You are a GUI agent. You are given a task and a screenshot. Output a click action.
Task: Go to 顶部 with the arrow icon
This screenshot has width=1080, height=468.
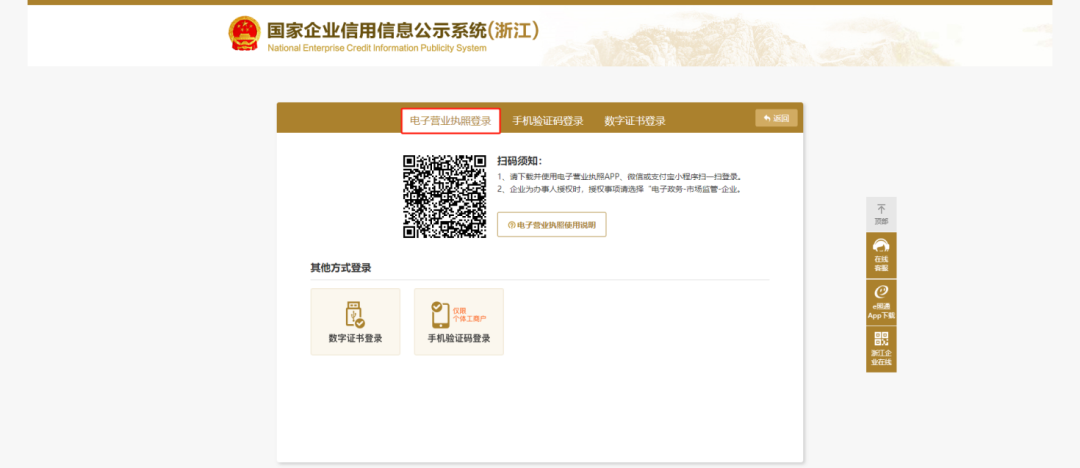(881, 214)
